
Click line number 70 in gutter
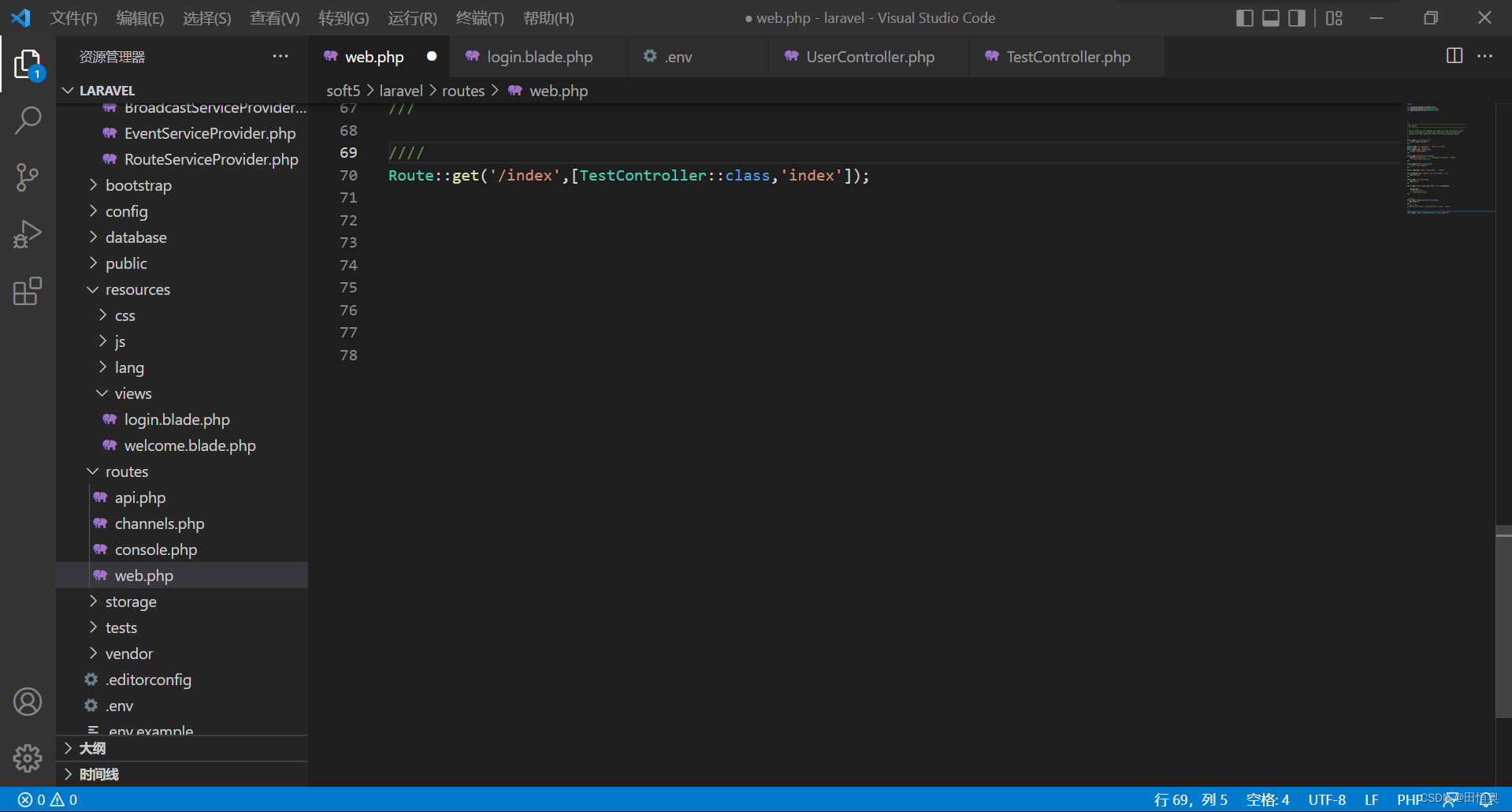(348, 175)
